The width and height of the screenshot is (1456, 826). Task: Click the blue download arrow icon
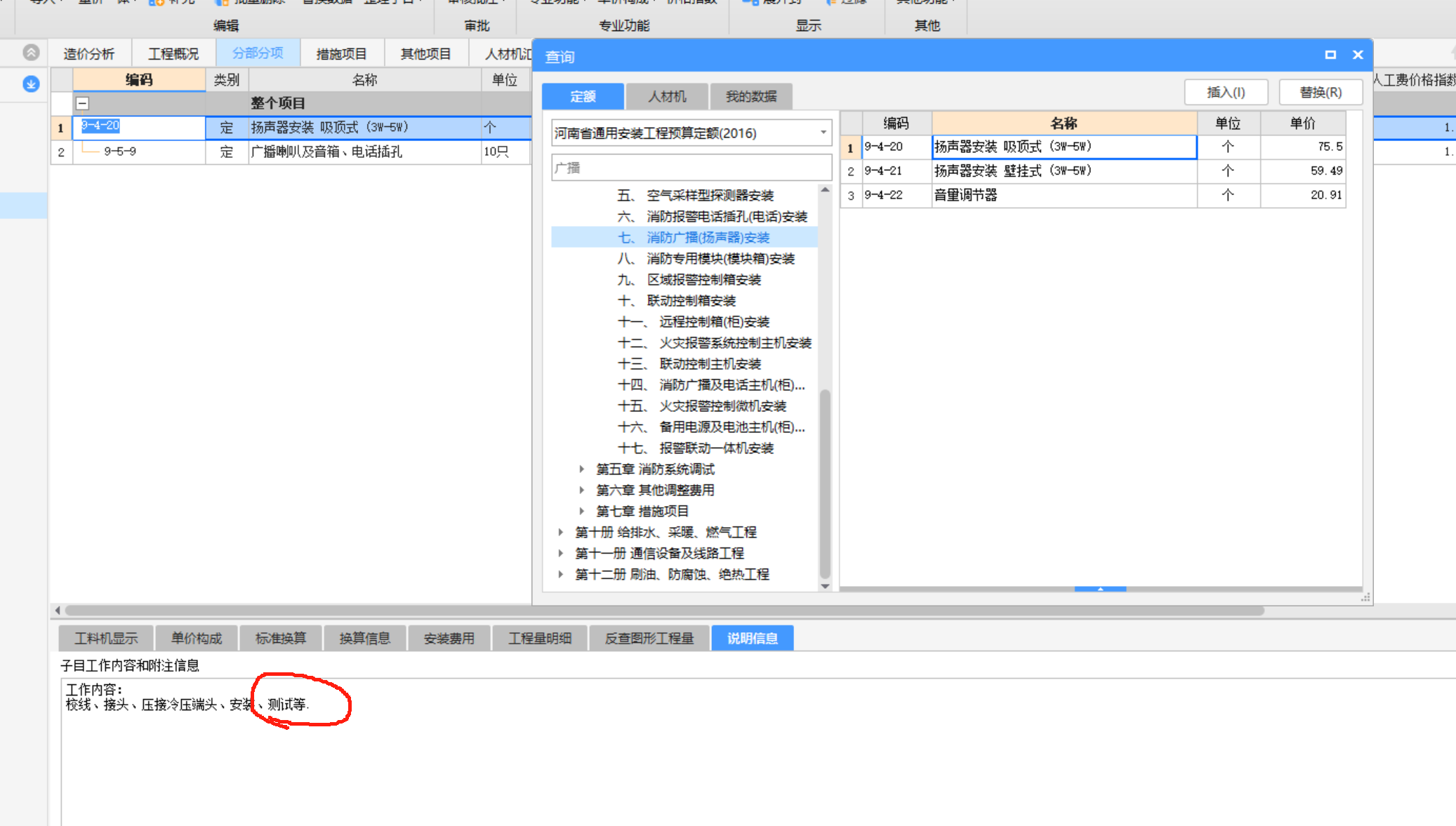coord(31,84)
